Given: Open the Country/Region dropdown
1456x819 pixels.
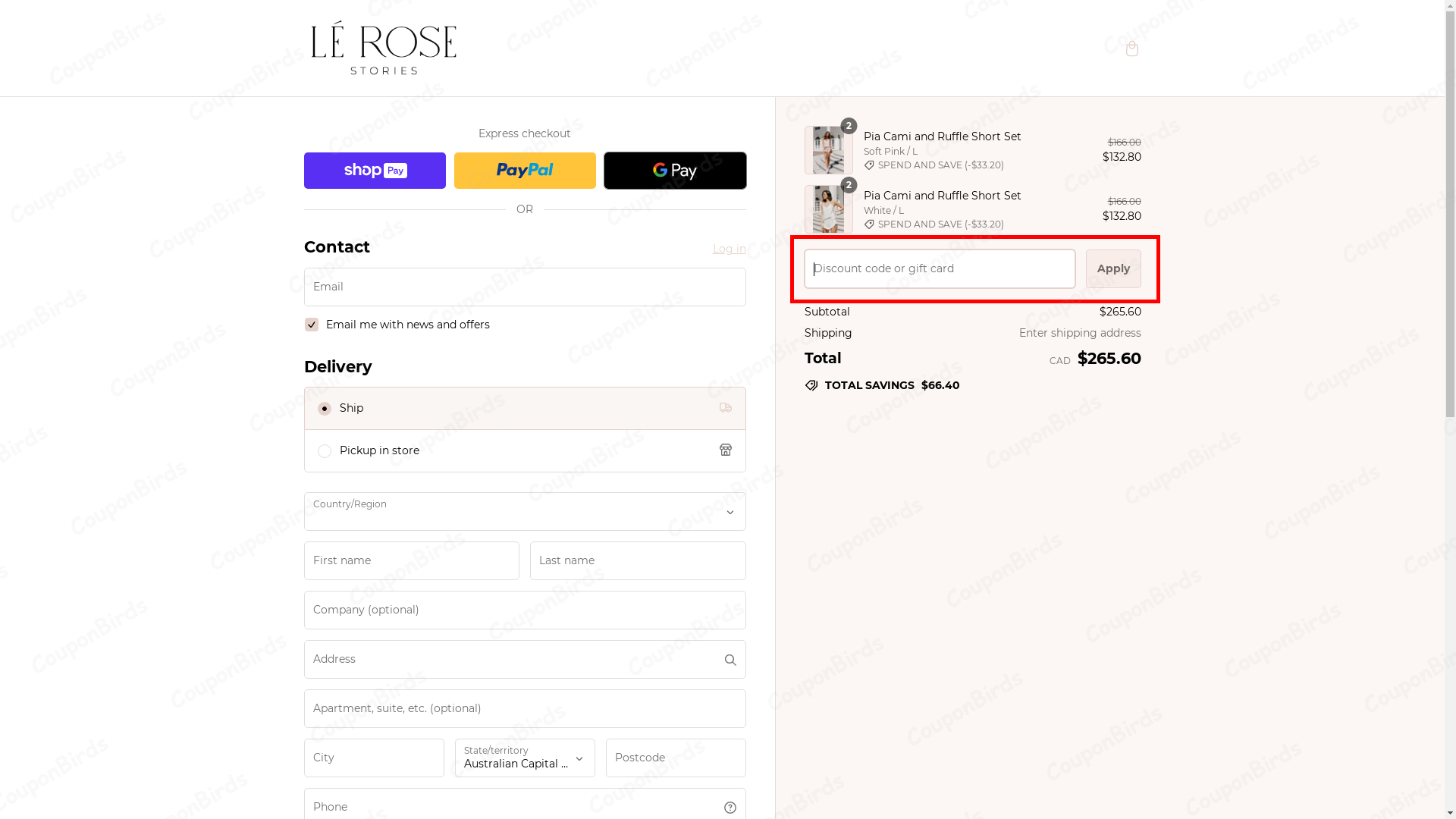Looking at the screenshot, I should click(x=524, y=511).
